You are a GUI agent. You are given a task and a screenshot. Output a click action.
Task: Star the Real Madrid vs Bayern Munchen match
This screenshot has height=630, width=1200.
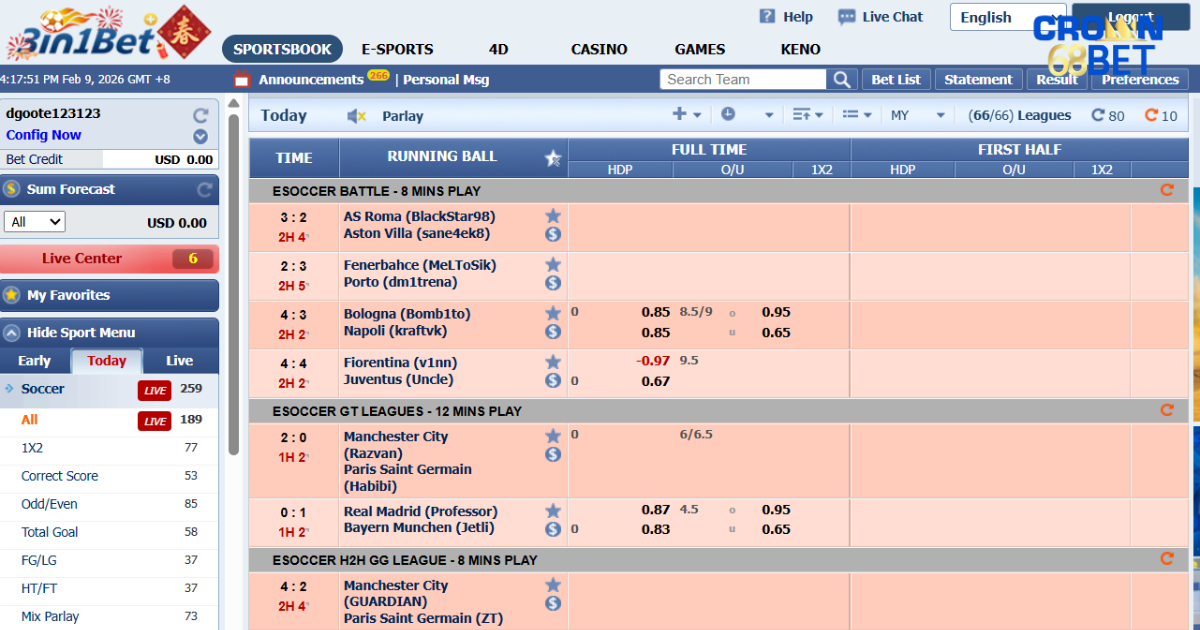click(553, 511)
